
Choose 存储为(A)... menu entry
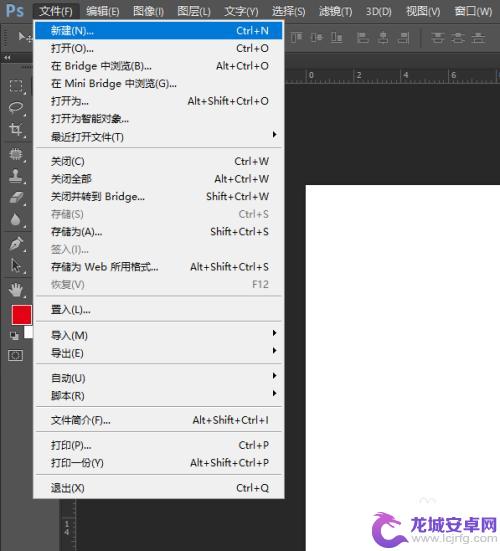coord(158,232)
